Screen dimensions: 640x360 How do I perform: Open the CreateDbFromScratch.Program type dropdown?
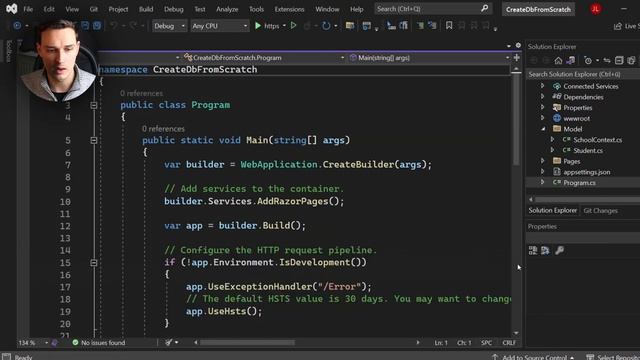[264, 58]
